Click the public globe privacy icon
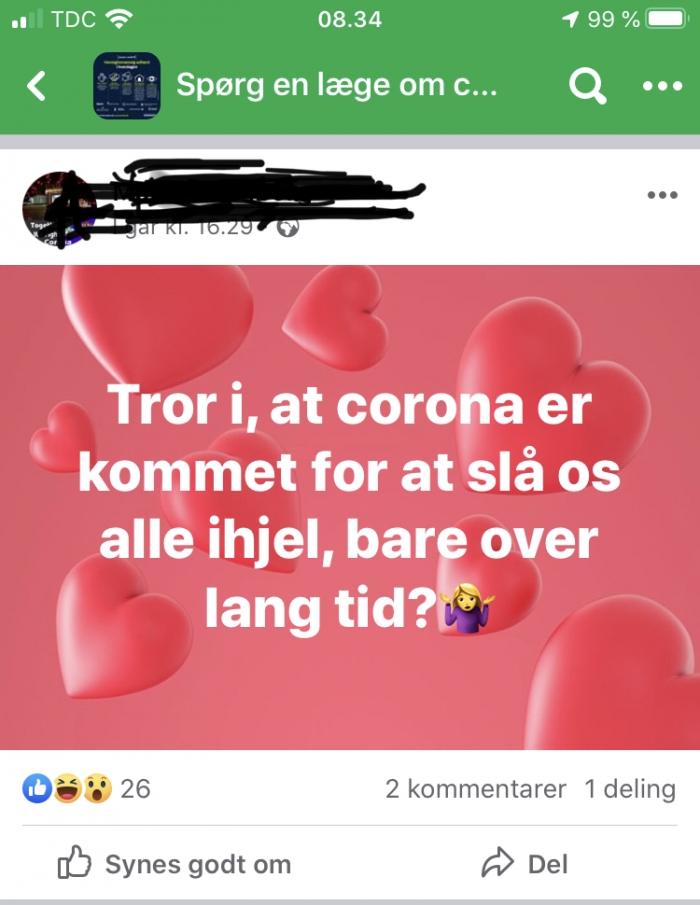 click(x=288, y=227)
